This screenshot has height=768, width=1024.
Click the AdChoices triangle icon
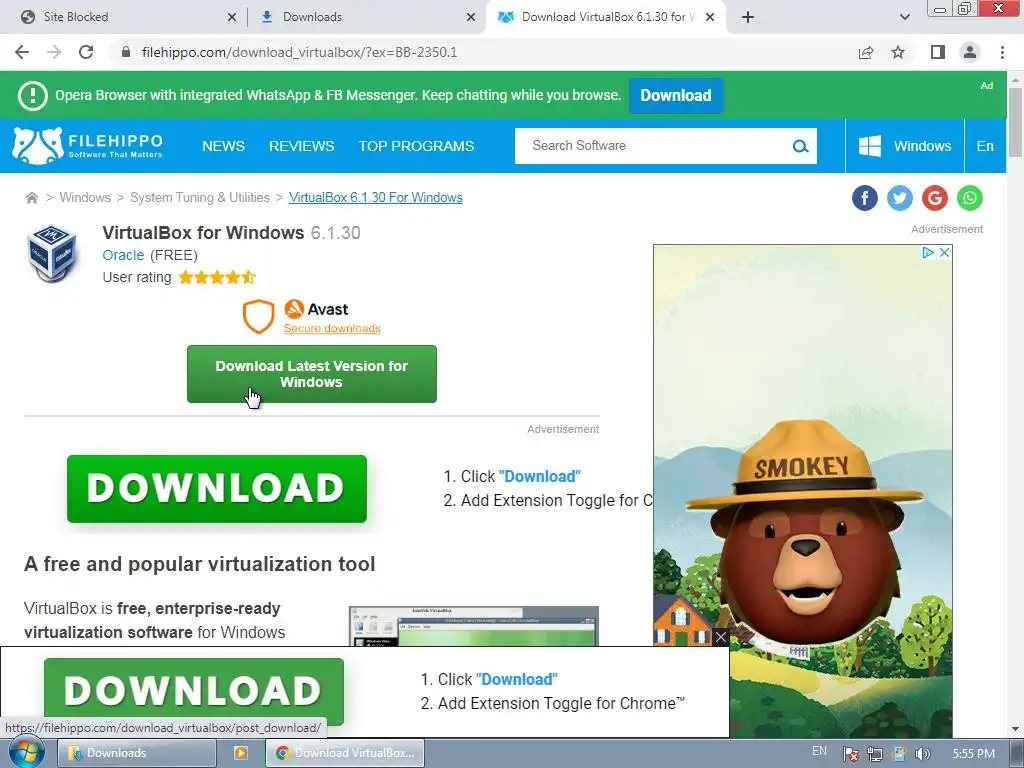click(x=927, y=253)
